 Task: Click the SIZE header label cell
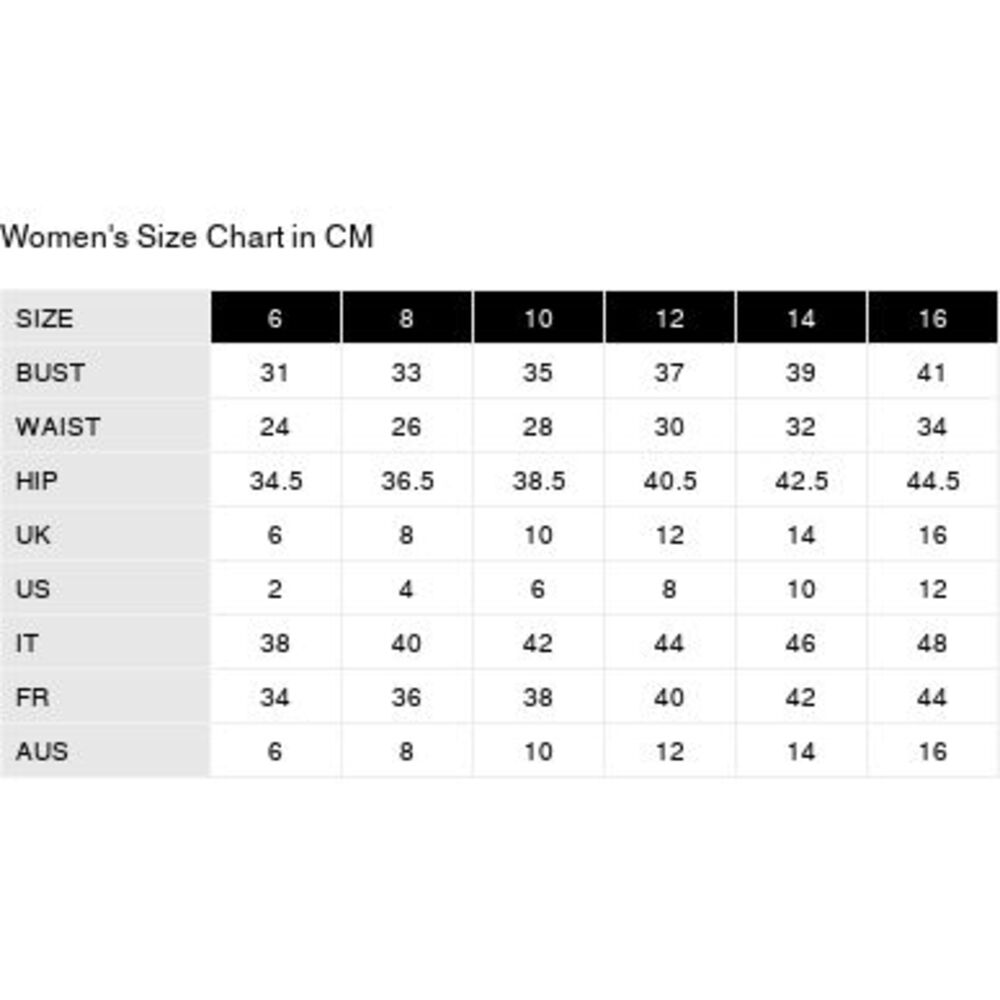tap(105, 318)
